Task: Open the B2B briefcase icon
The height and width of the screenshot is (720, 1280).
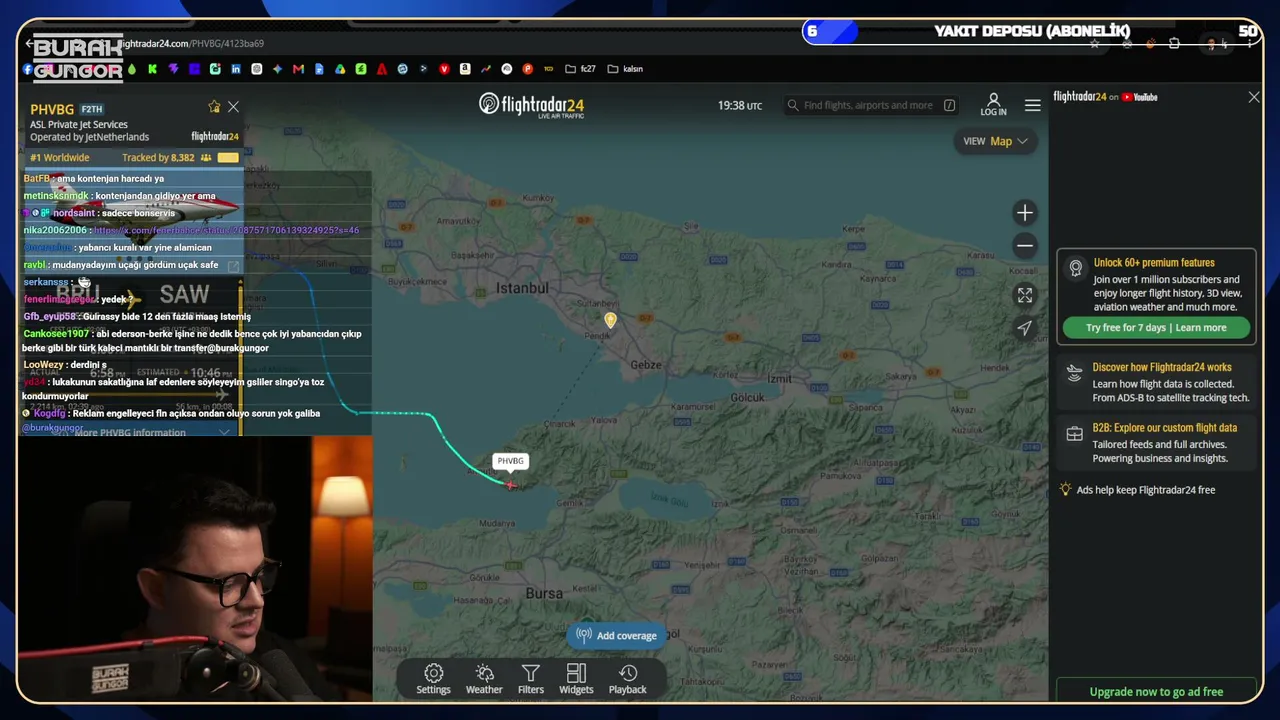Action: pyautogui.click(x=1074, y=434)
